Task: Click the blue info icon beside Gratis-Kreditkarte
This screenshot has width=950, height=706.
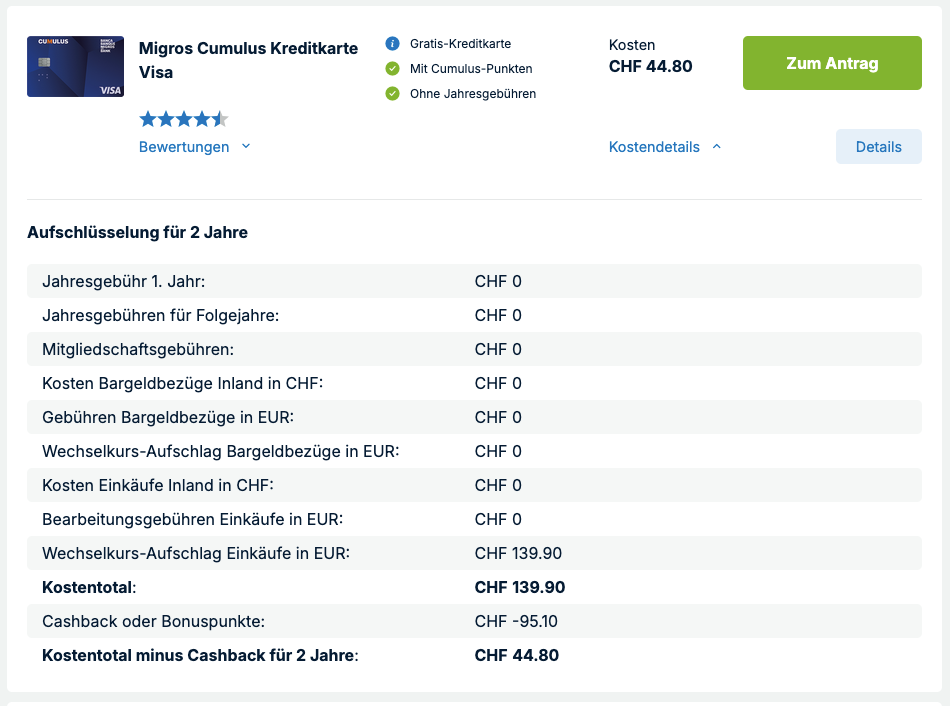Action: [x=392, y=44]
